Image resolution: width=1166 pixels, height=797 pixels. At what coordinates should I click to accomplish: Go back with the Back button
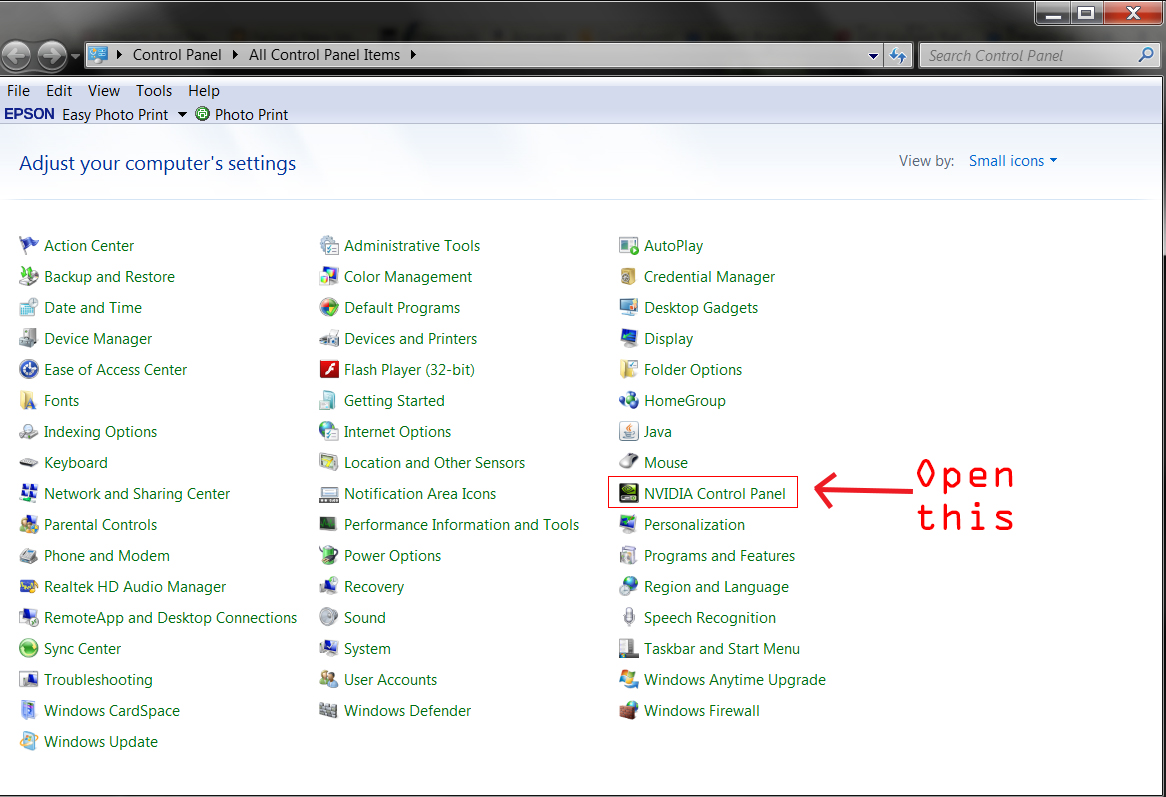point(16,56)
